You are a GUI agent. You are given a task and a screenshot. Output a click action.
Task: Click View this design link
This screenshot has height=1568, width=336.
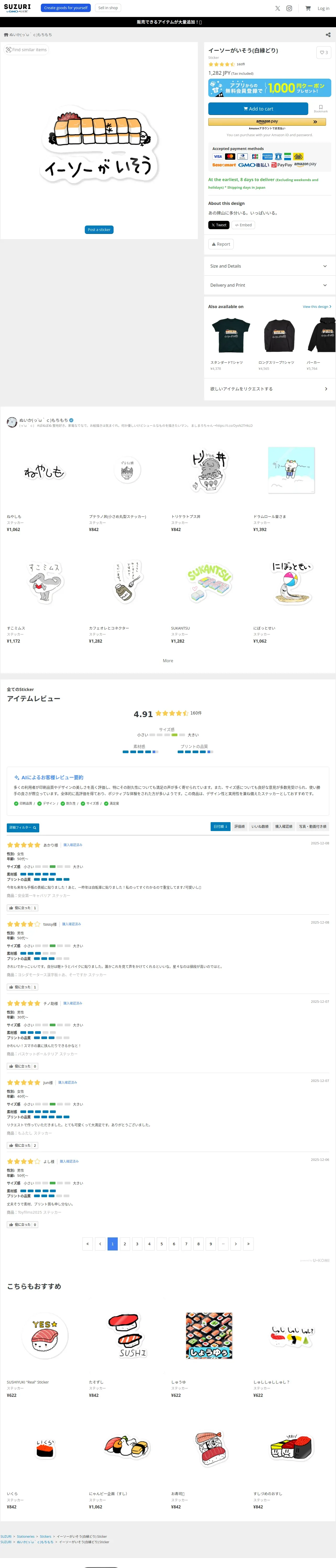[x=317, y=307]
